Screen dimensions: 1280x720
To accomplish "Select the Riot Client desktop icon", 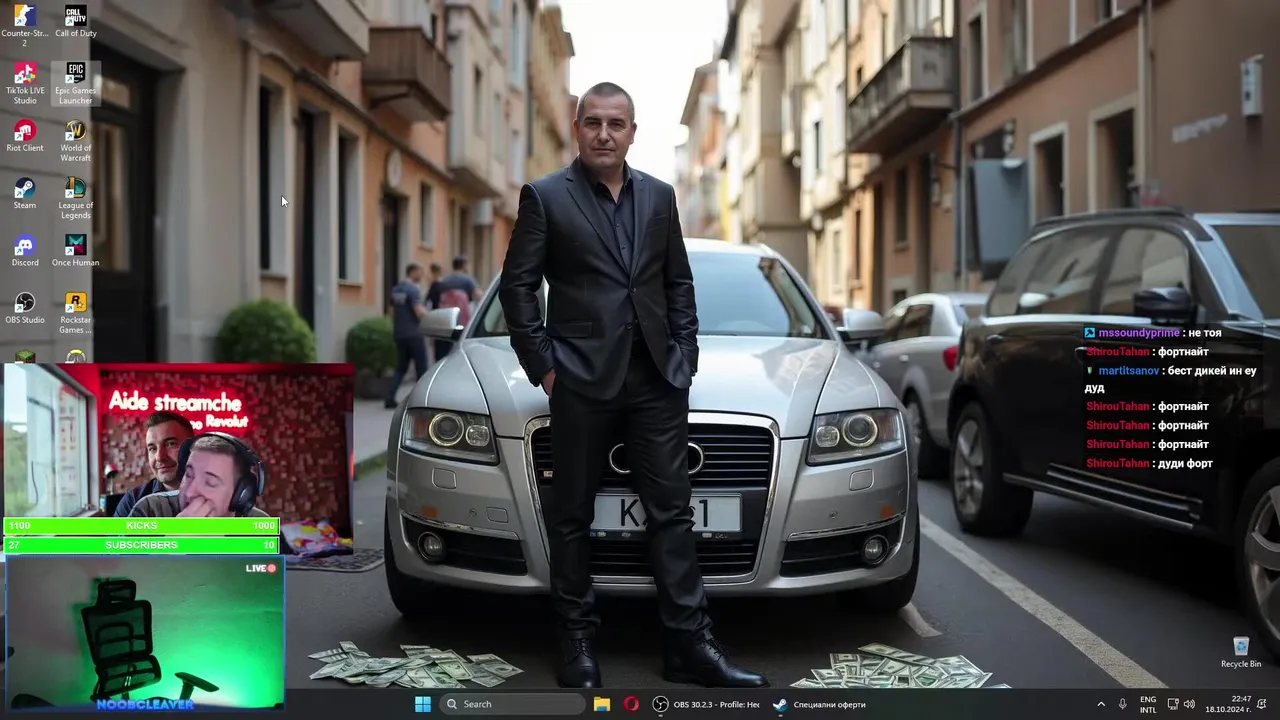I will (25, 136).
